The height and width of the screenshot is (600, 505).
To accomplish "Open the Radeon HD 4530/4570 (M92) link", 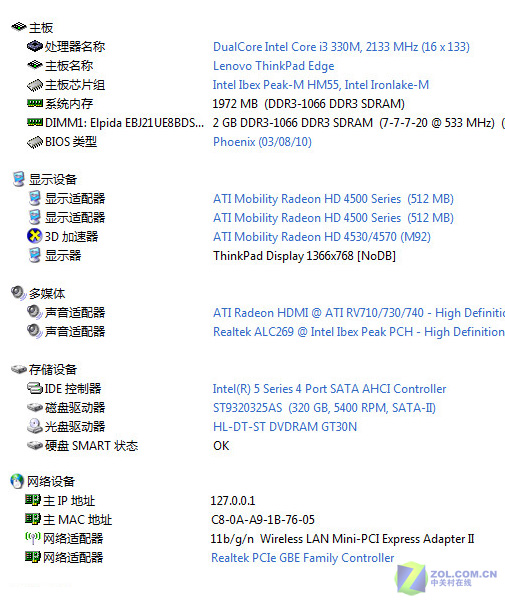I will point(322,237).
